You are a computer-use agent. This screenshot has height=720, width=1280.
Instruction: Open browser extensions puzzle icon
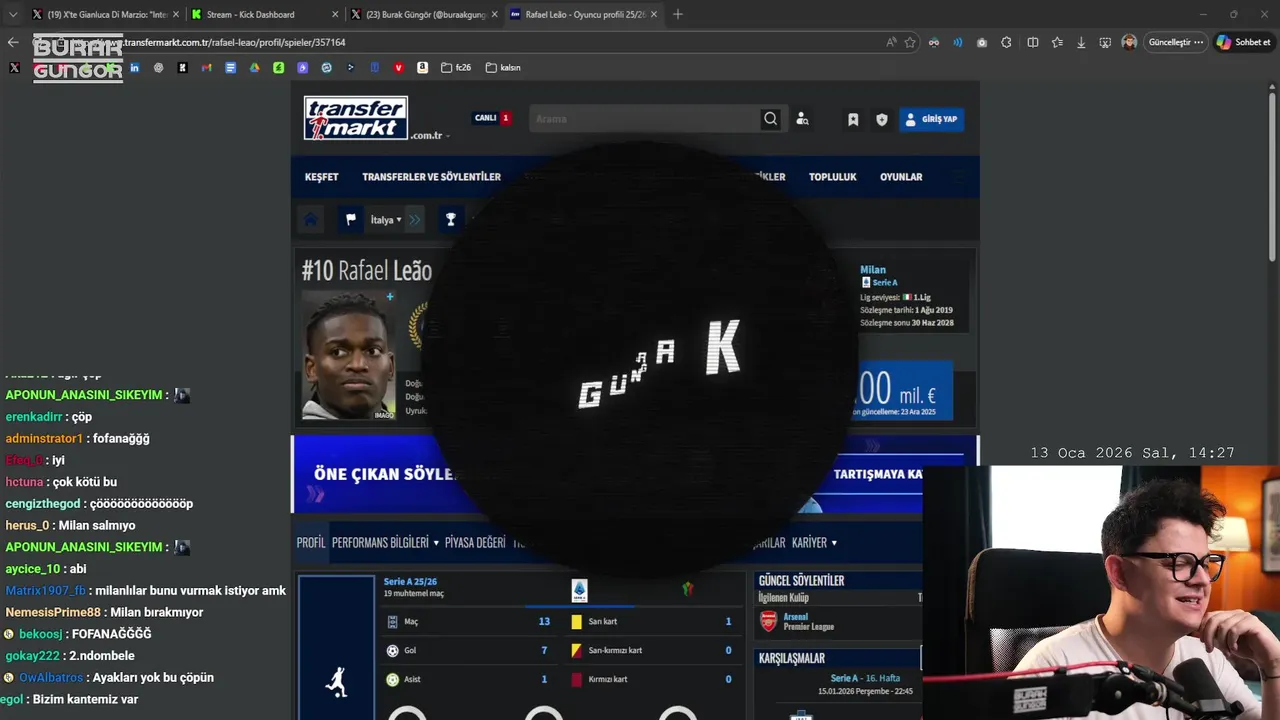[x=1006, y=42]
